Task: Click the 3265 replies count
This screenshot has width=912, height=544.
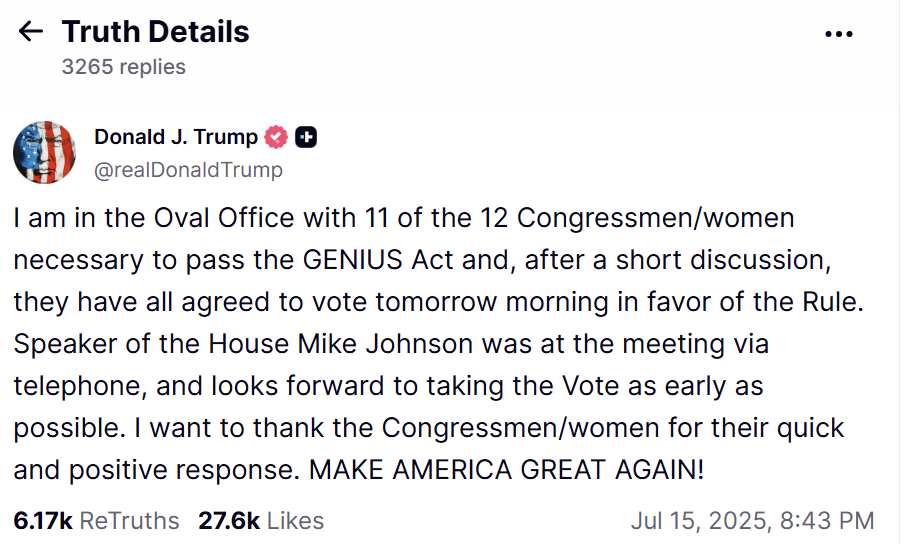Action: [x=123, y=67]
